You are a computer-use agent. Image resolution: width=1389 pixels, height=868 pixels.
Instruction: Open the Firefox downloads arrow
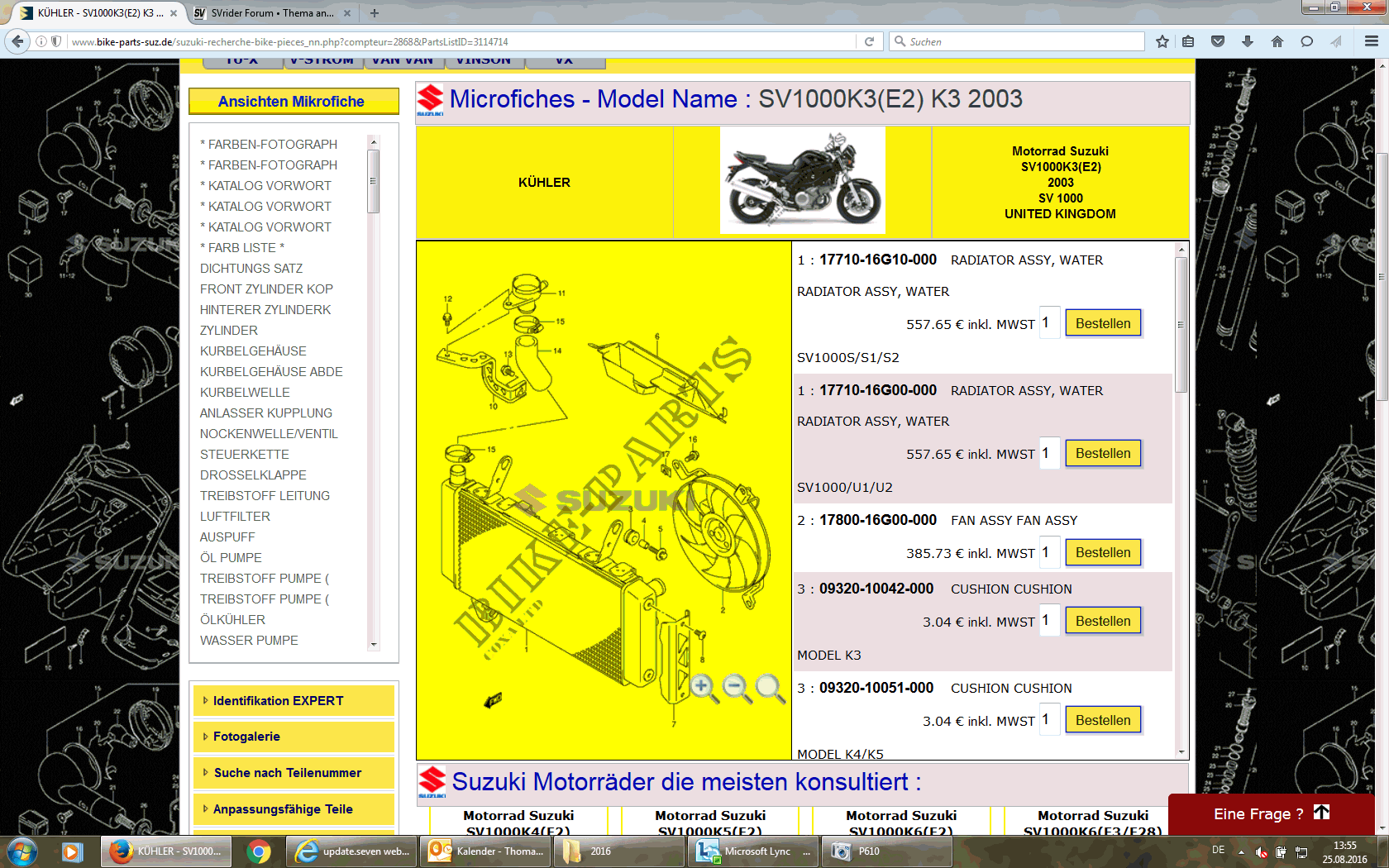coord(1248,41)
